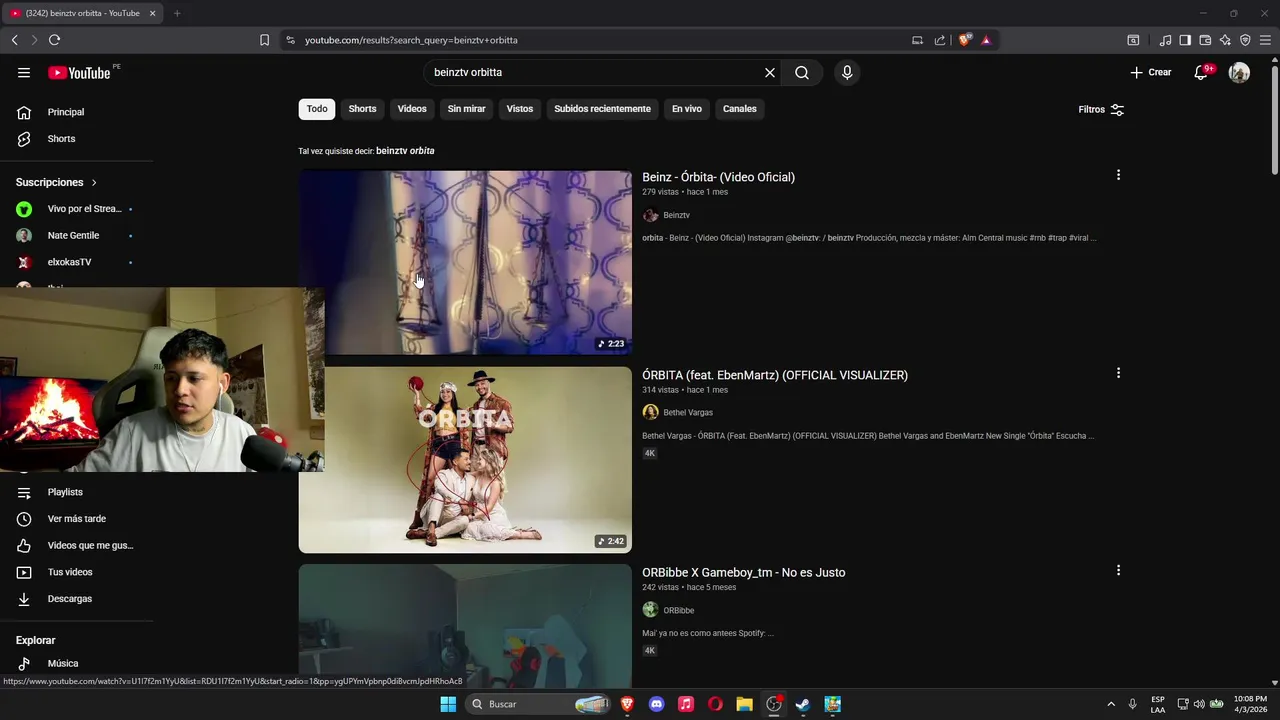Click the taskbar Buscar search box
This screenshot has height=720, width=1280.
[x=540, y=704]
